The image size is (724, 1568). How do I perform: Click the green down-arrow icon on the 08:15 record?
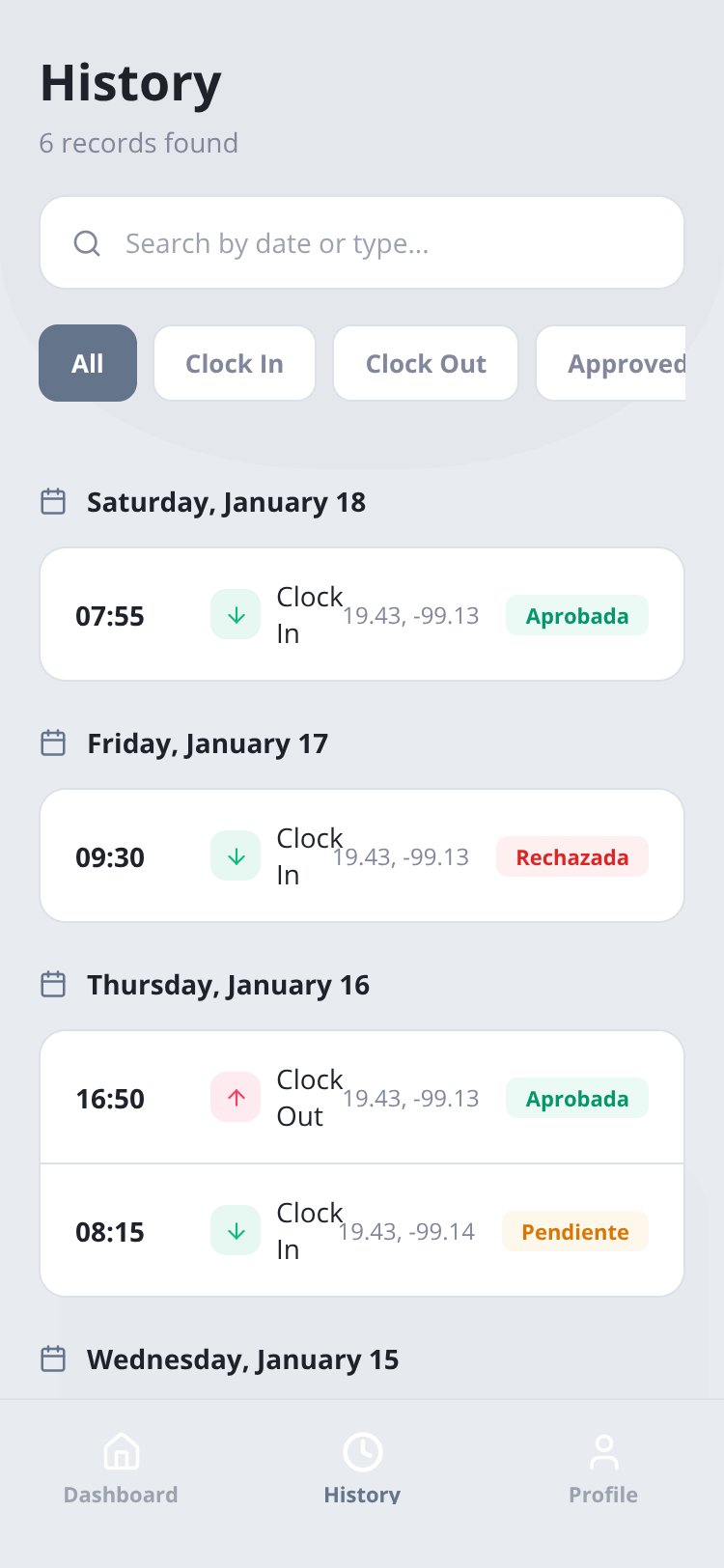click(x=236, y=1231)
